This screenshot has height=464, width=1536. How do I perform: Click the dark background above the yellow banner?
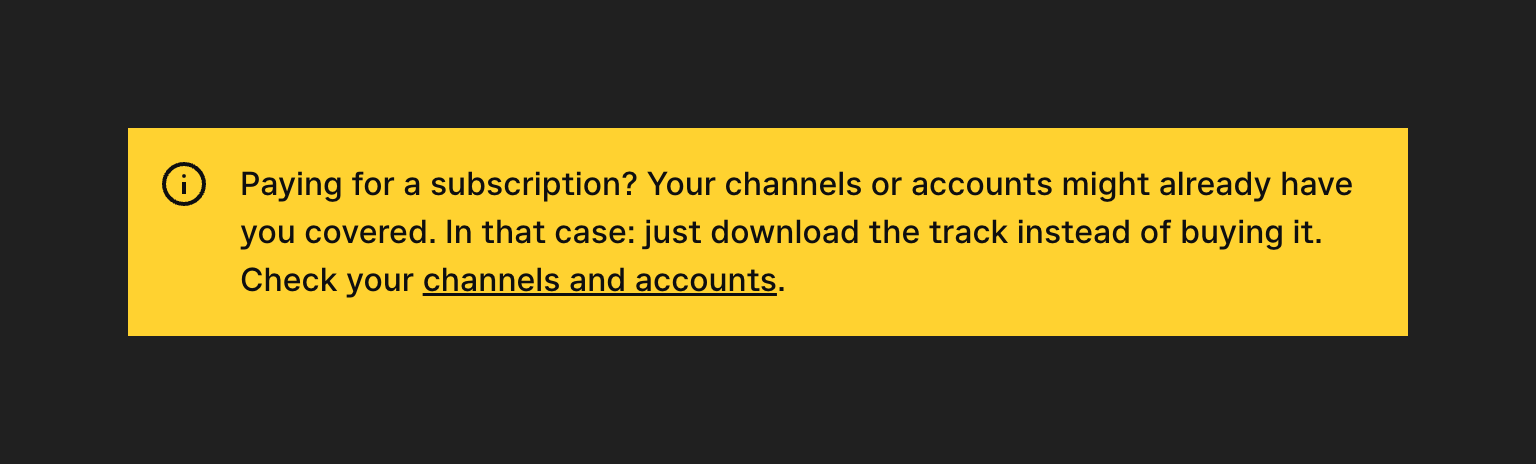click(768, 60)
